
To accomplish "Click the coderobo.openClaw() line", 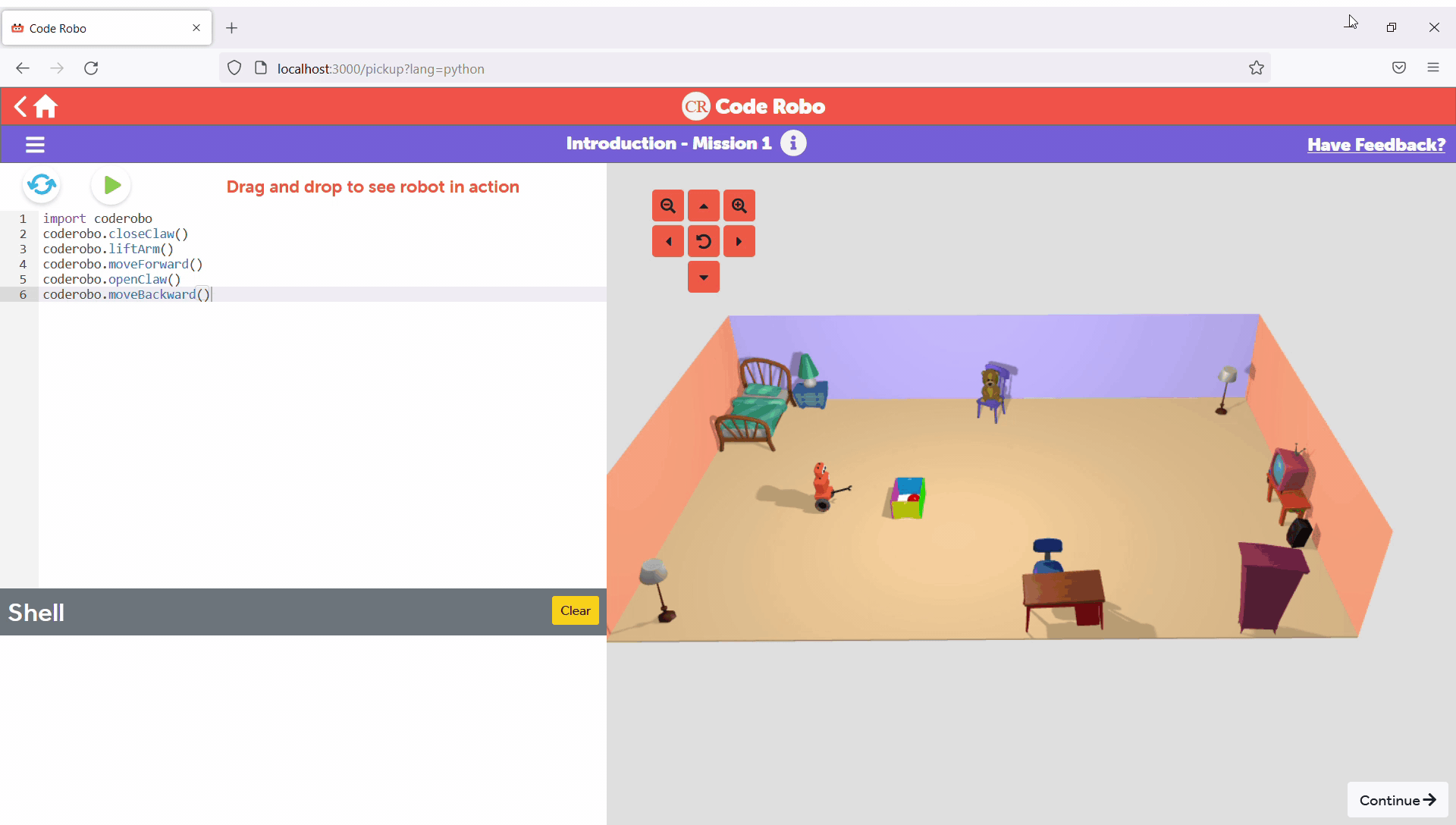I will (111, 279).
